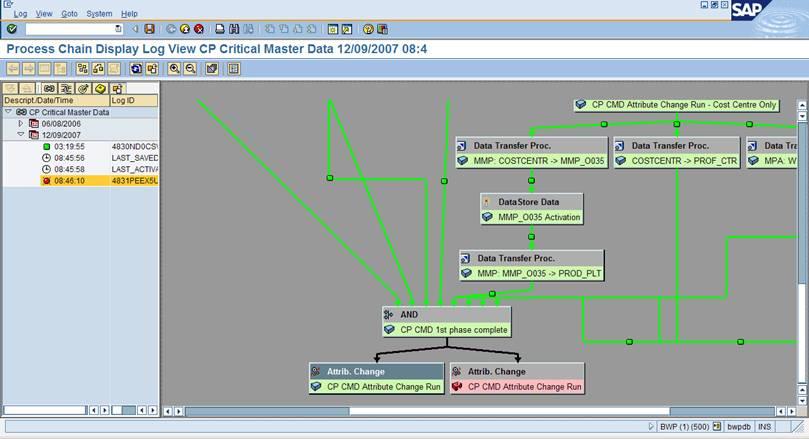Screen dimensions: 809x439
Task: Open the Goto menu
Action: coord(69,14)
